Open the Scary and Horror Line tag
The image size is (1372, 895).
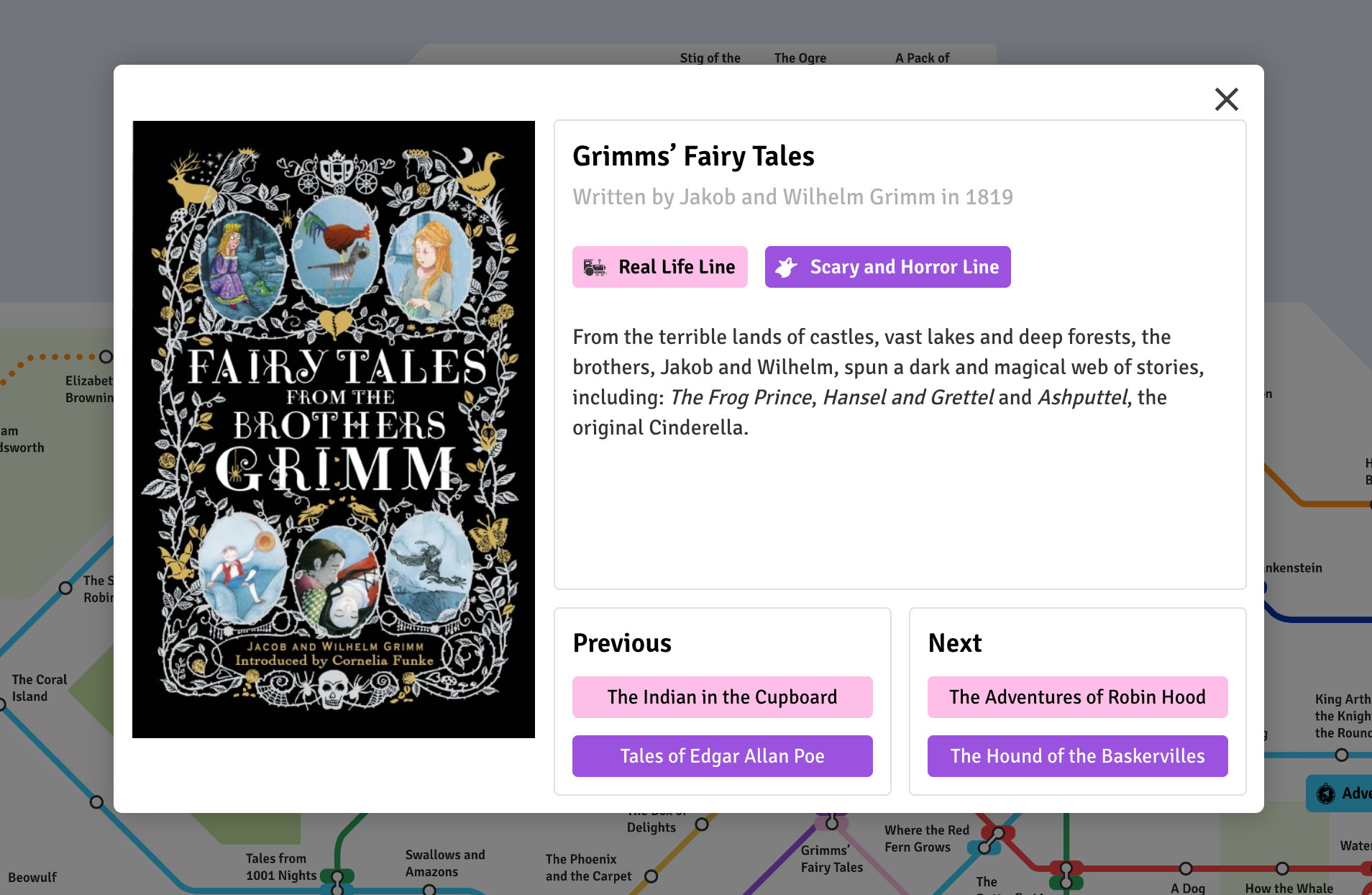pos(887,267)
